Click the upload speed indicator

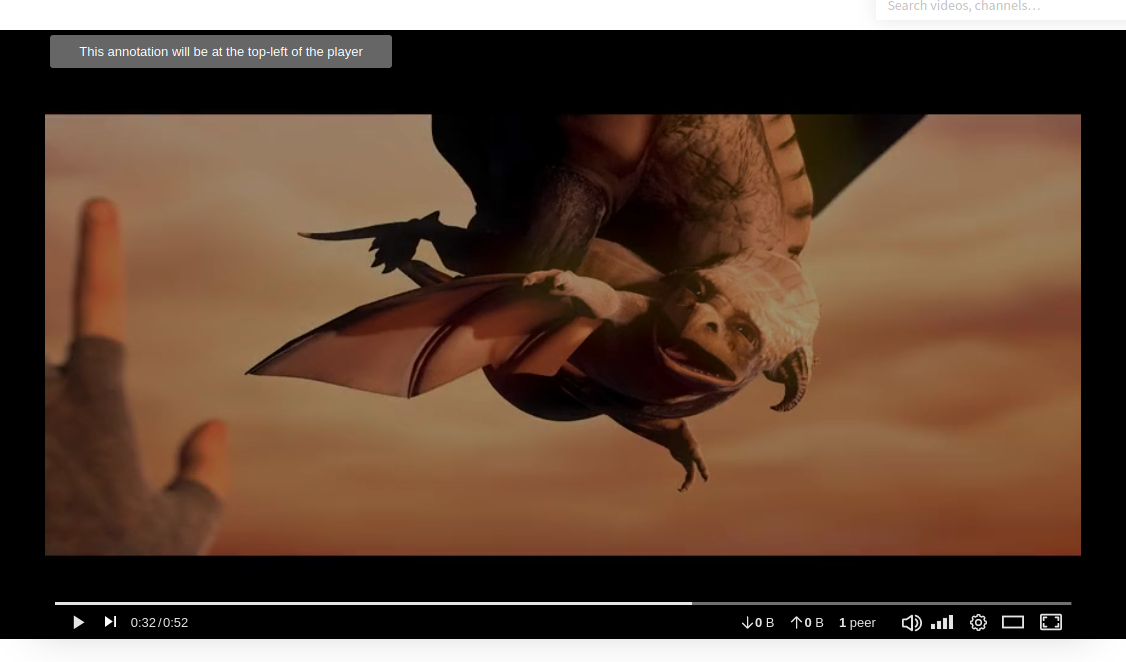(x=807, y=622)
